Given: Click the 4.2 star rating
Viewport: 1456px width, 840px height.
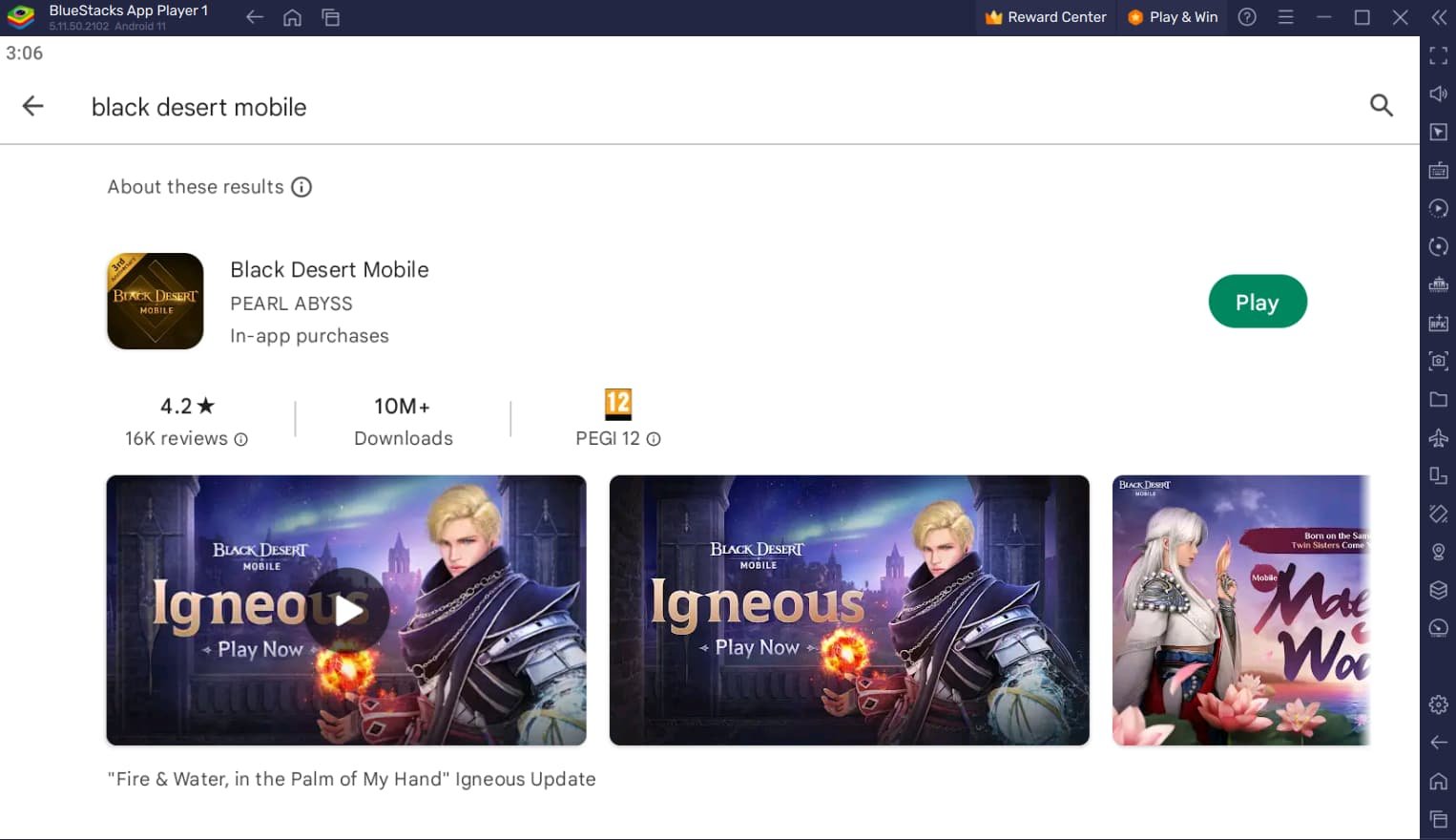Looking at the screenshot, I should pos(187,407).
